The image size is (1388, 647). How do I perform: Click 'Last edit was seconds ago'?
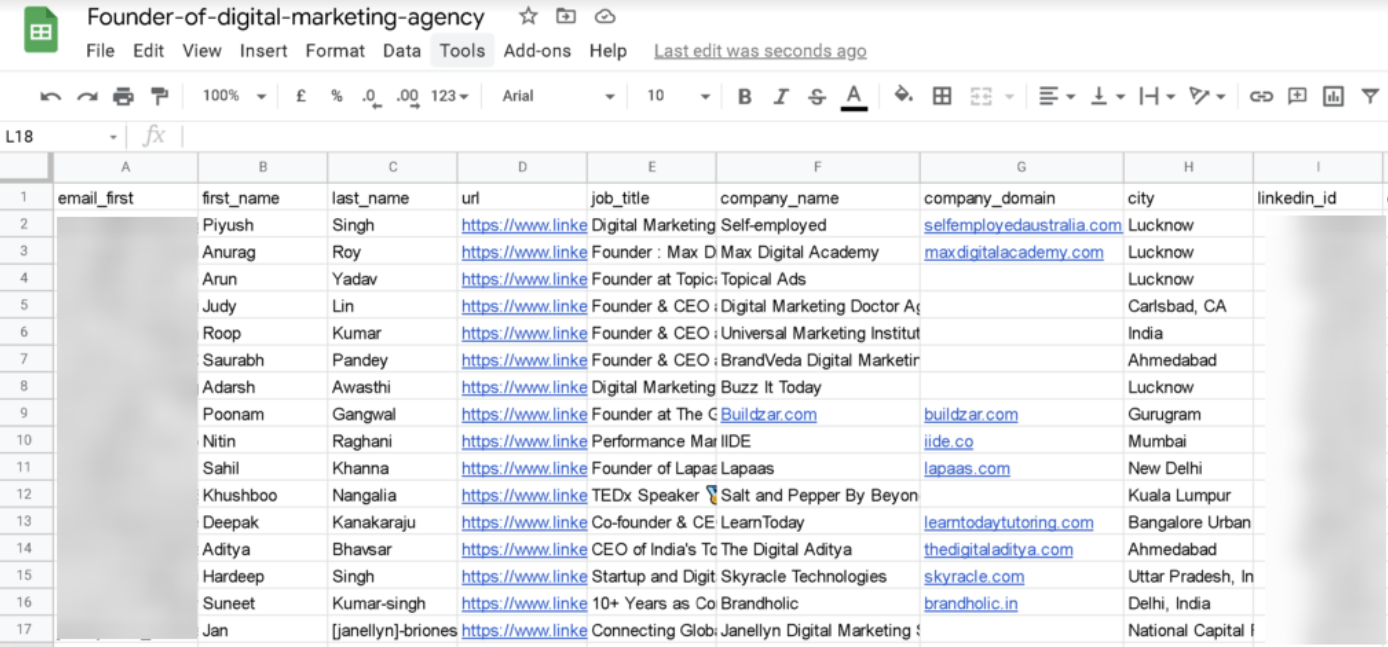tap(760, 51)
